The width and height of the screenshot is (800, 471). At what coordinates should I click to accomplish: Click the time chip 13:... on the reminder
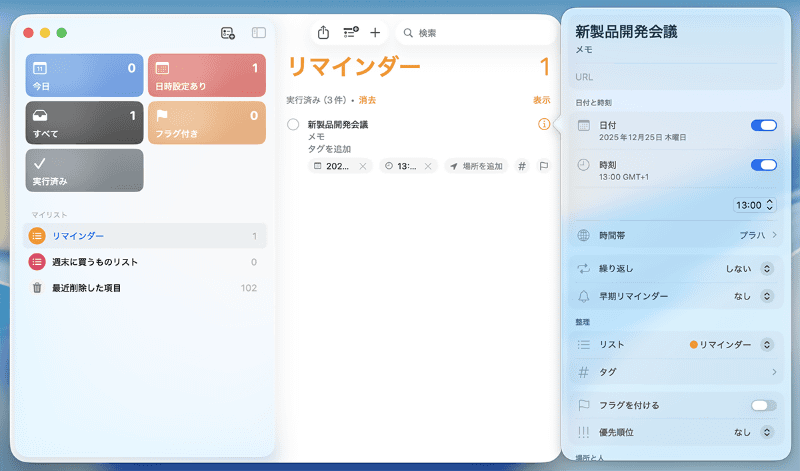401,166
